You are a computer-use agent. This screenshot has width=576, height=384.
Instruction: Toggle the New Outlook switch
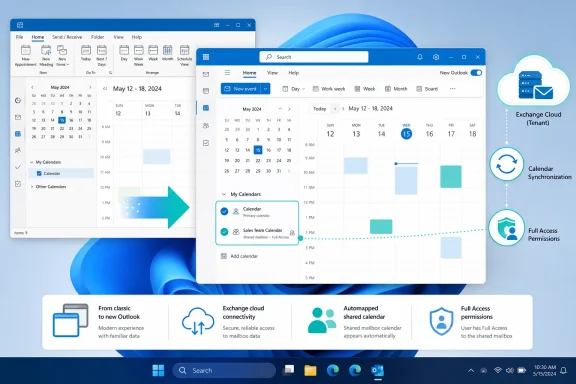tap(476, 73)
